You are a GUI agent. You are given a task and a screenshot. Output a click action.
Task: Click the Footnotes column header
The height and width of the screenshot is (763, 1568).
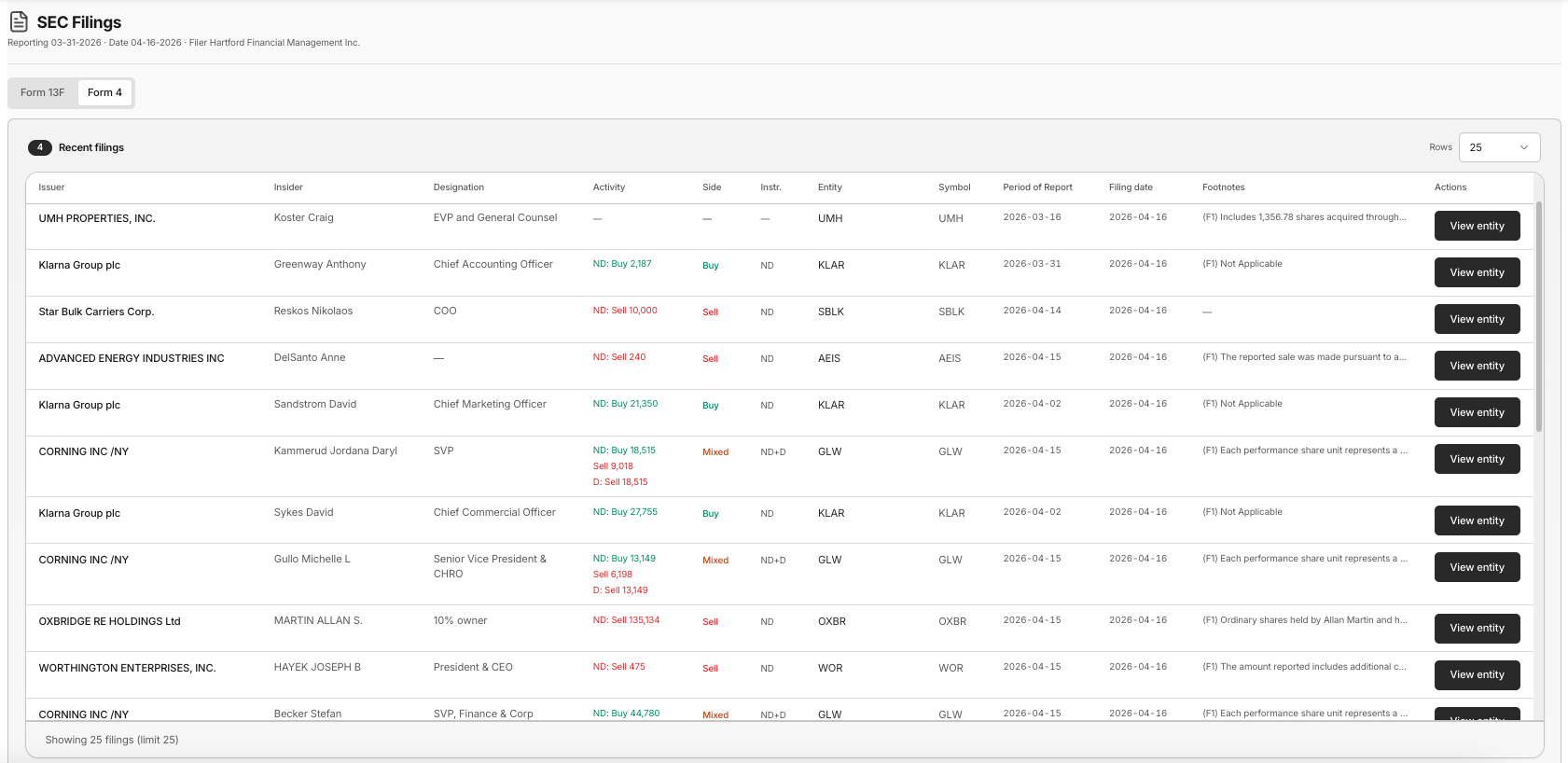click(1224, 187)
